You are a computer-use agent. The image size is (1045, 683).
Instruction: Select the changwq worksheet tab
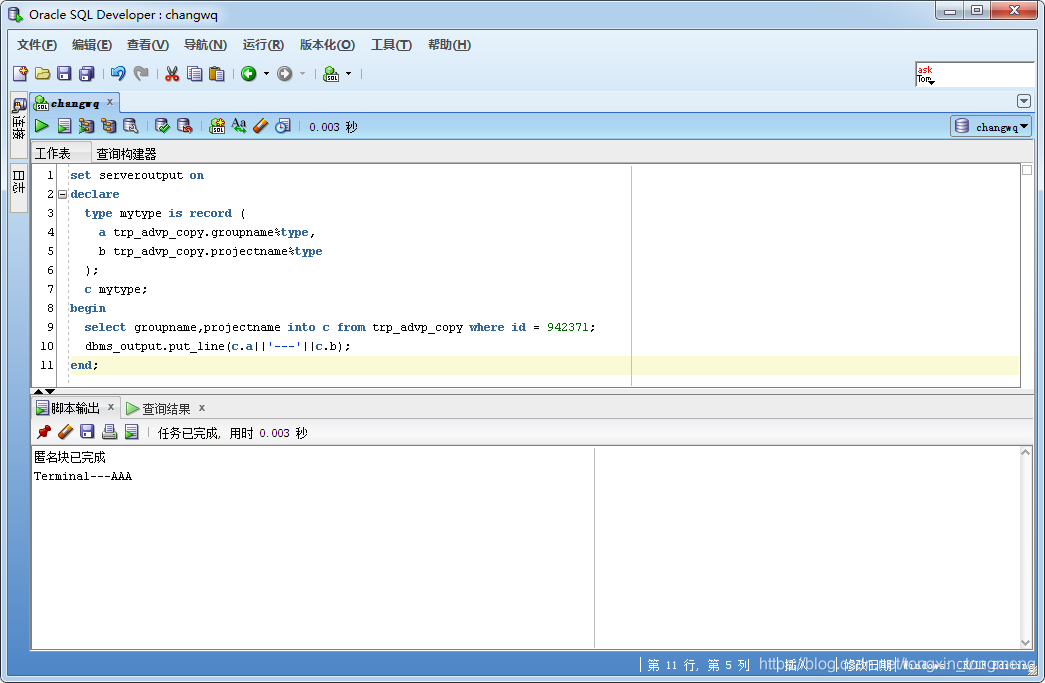click(x=75, y=103)
